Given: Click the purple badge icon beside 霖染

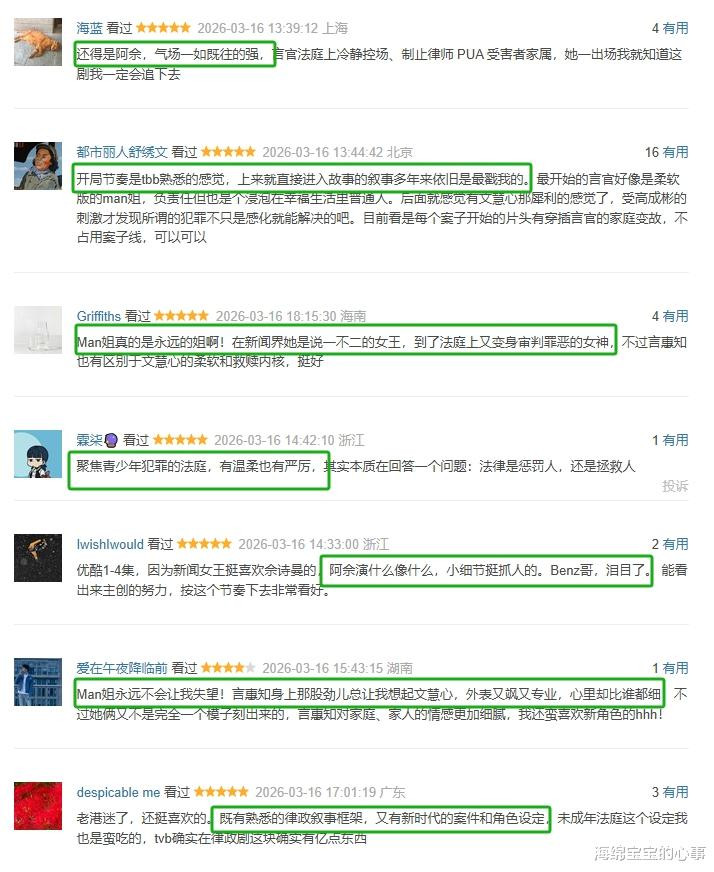Looking at the screenshot, I should tap(111, 440).
